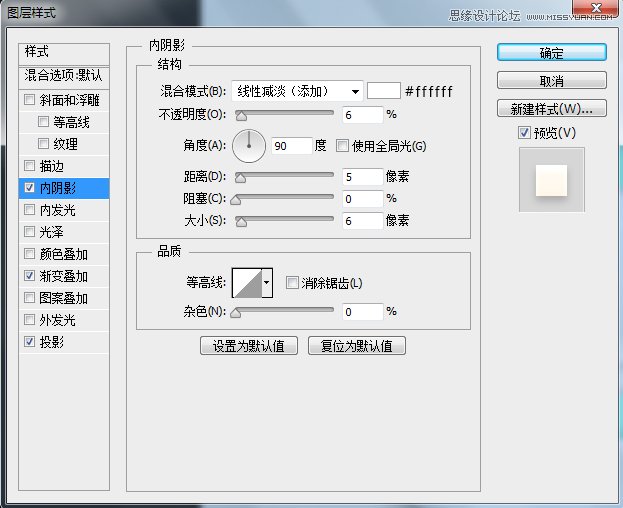Click the 距离 slider

[x=284, y=177]
